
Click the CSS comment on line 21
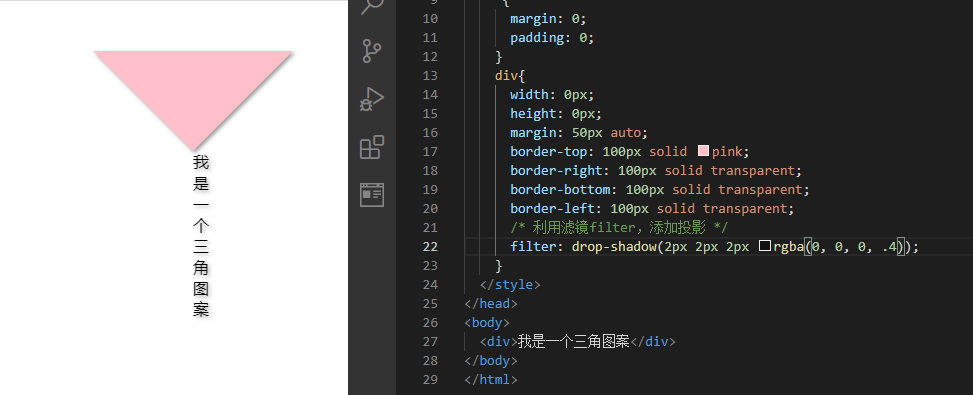coord(619,228)
